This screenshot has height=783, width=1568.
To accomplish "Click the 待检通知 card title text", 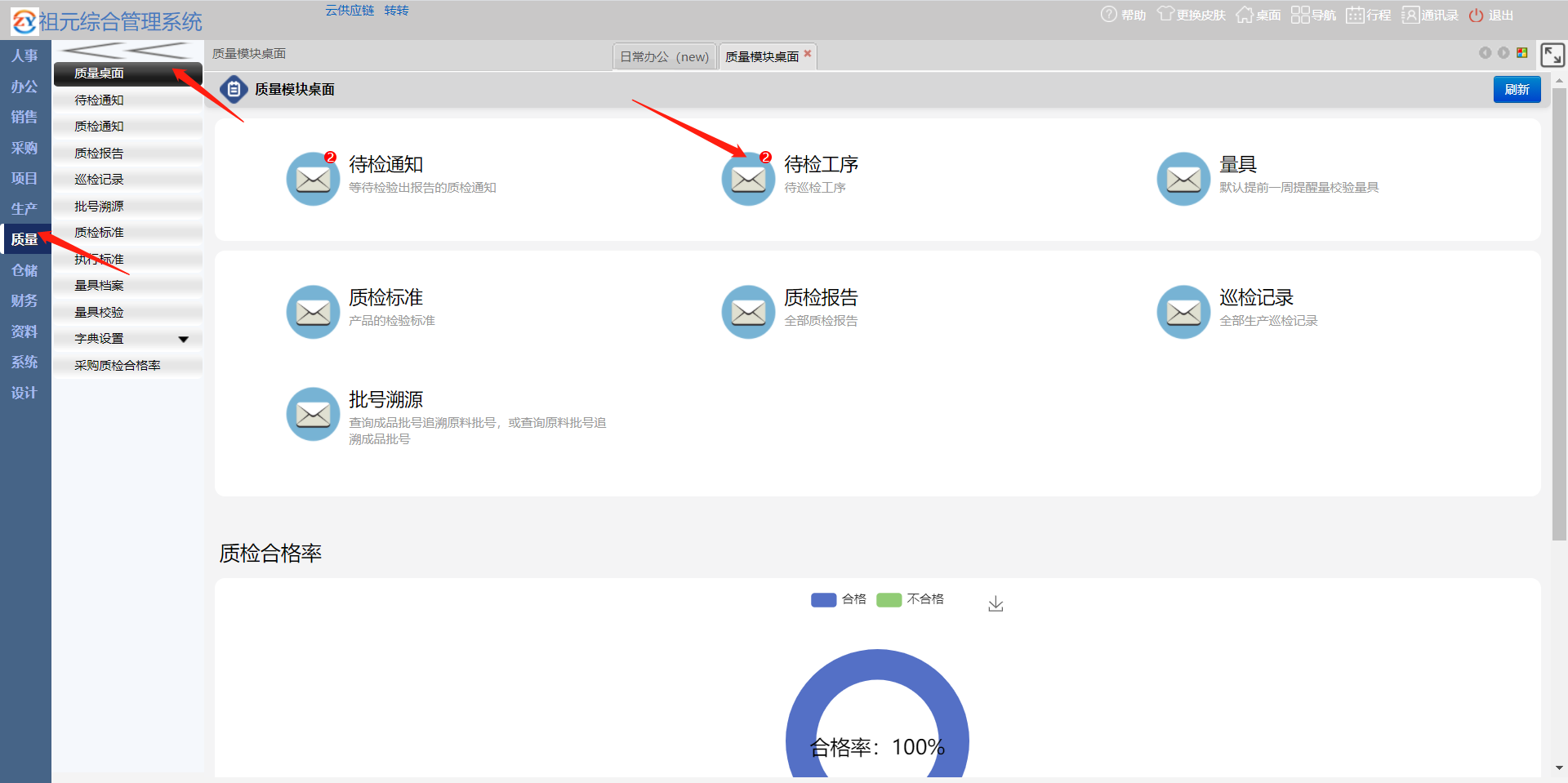I will [x=386, y=164].
